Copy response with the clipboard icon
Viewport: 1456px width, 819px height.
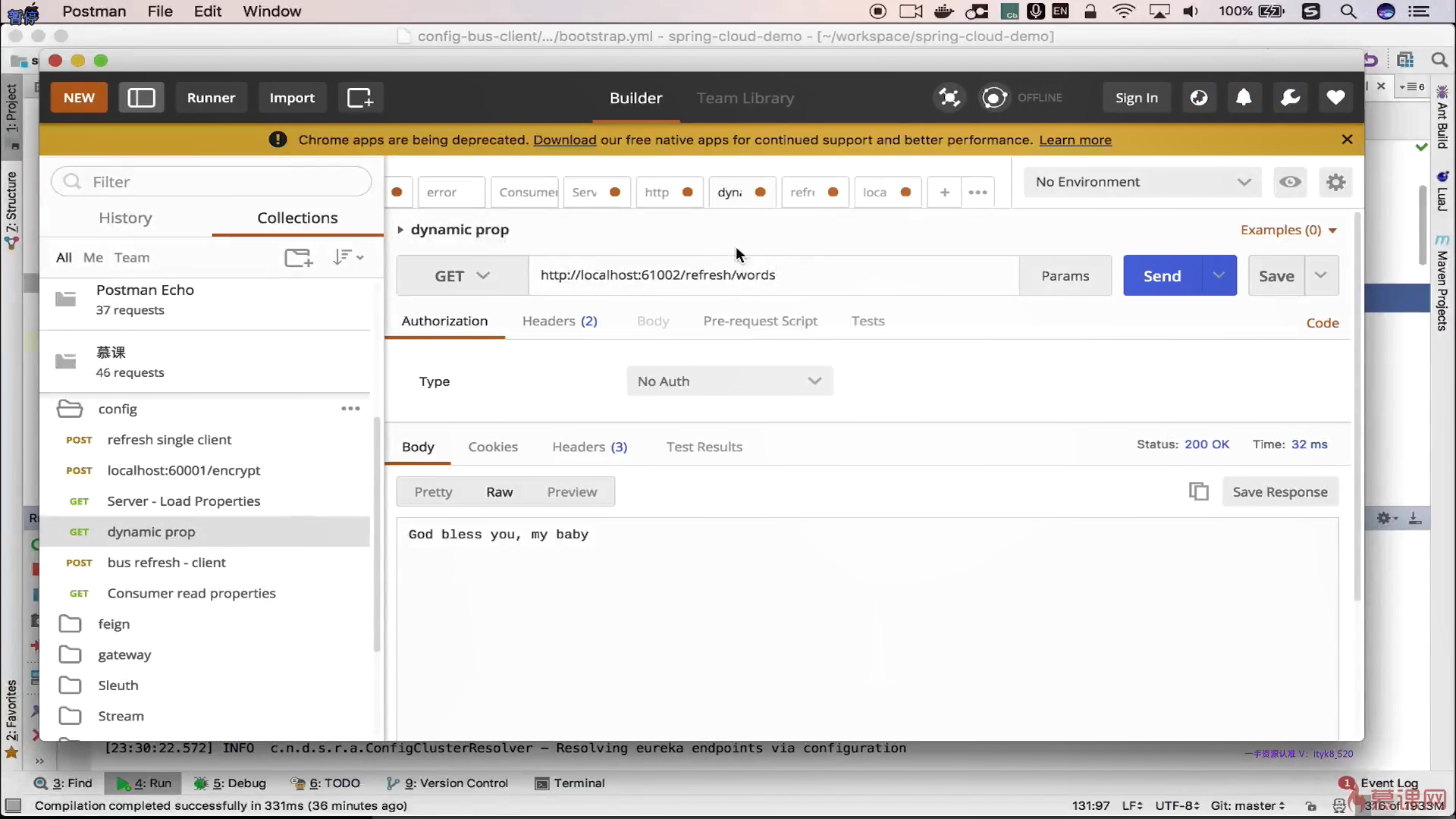(1198, 492)
